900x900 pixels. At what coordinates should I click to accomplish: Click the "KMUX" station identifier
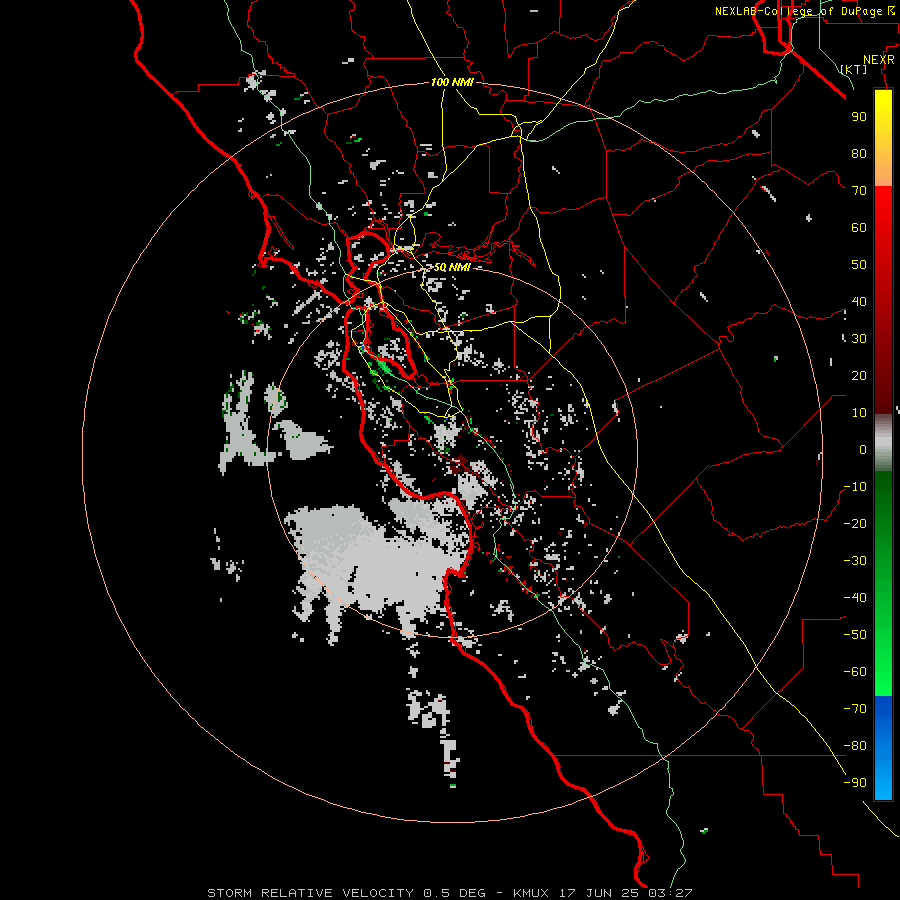530,893
